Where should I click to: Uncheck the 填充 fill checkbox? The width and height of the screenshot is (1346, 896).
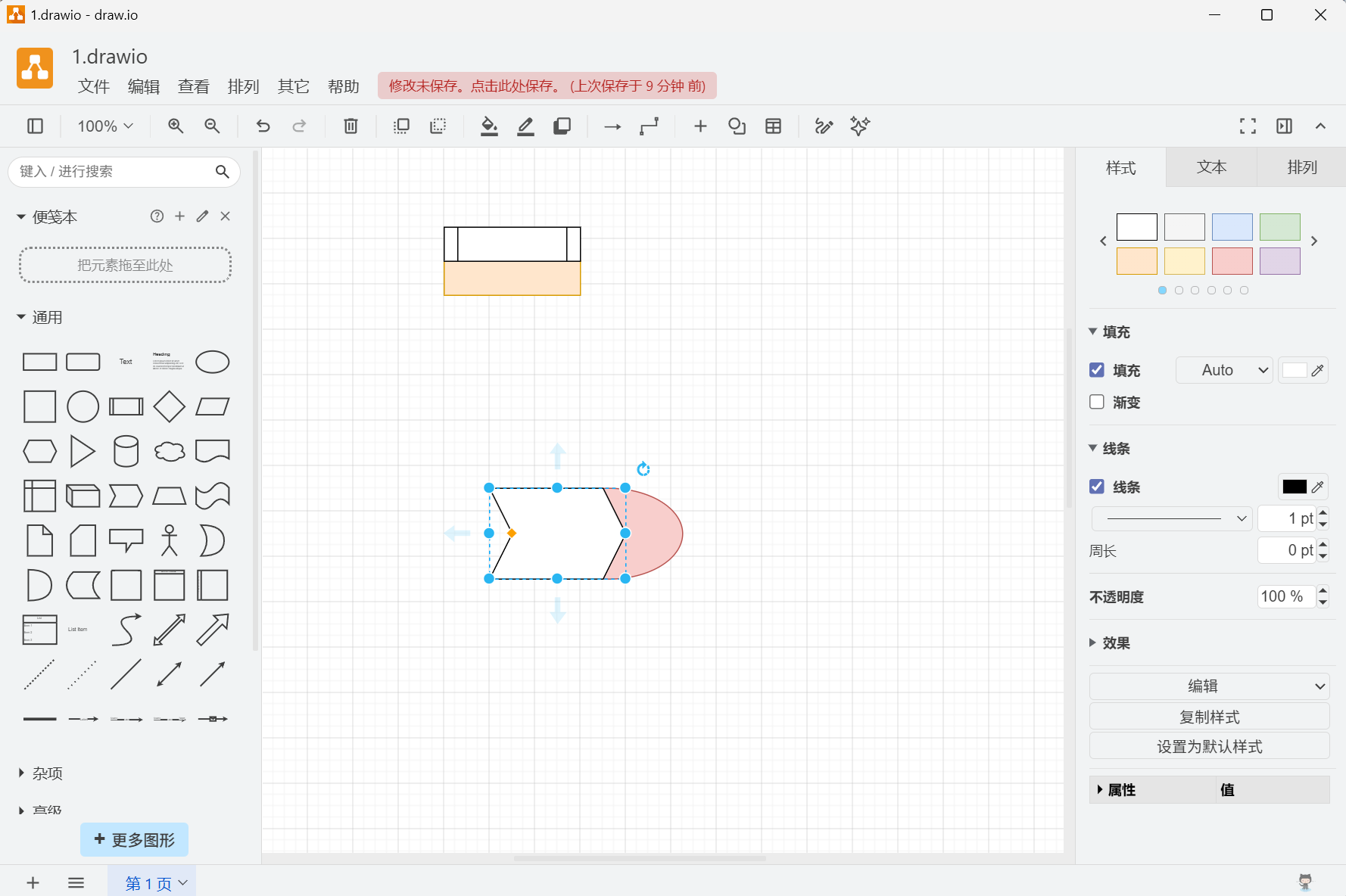click(x=1097, y=370)
